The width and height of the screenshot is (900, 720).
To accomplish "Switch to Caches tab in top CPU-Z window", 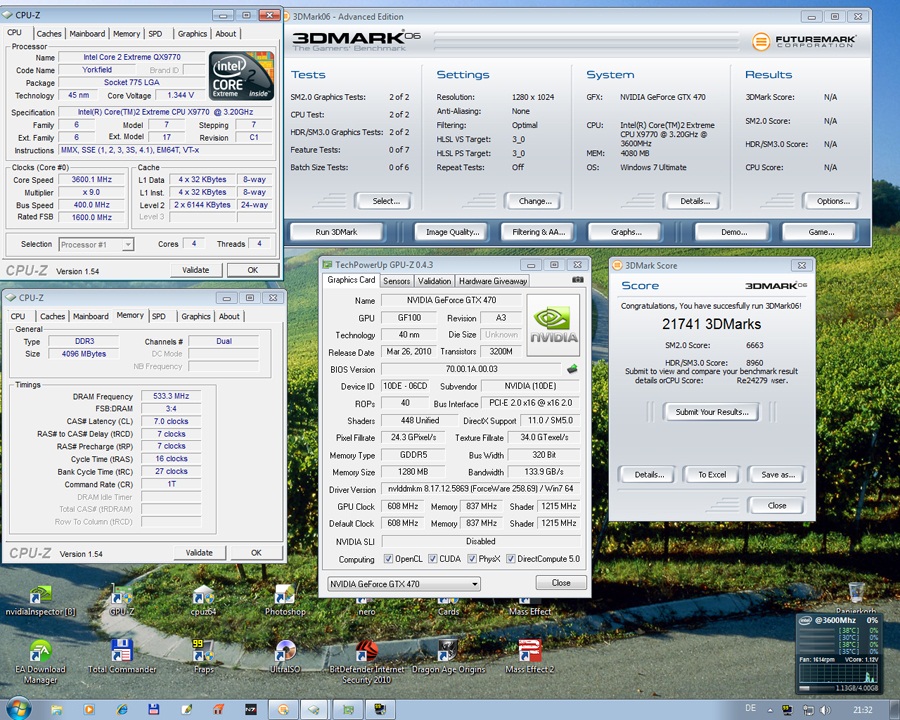I will pos(49,34).
